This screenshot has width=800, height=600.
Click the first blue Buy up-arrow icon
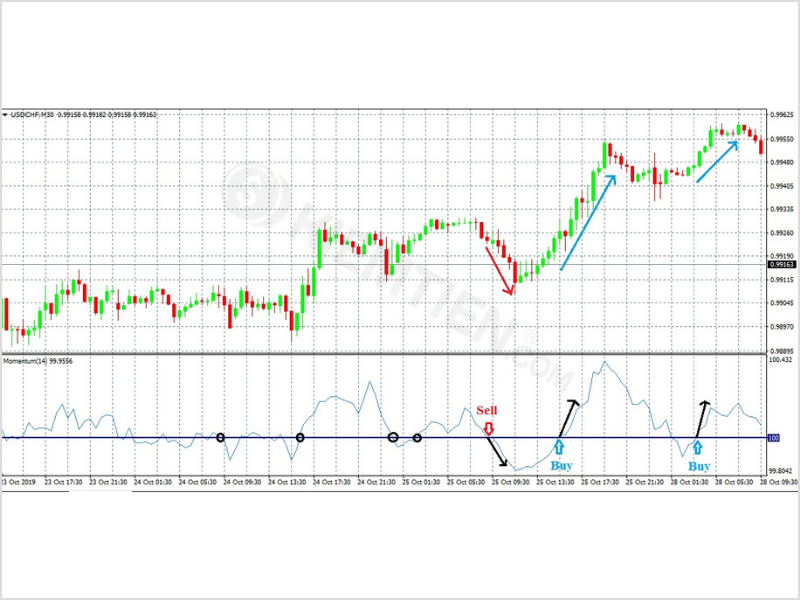[x=558, y=447]
